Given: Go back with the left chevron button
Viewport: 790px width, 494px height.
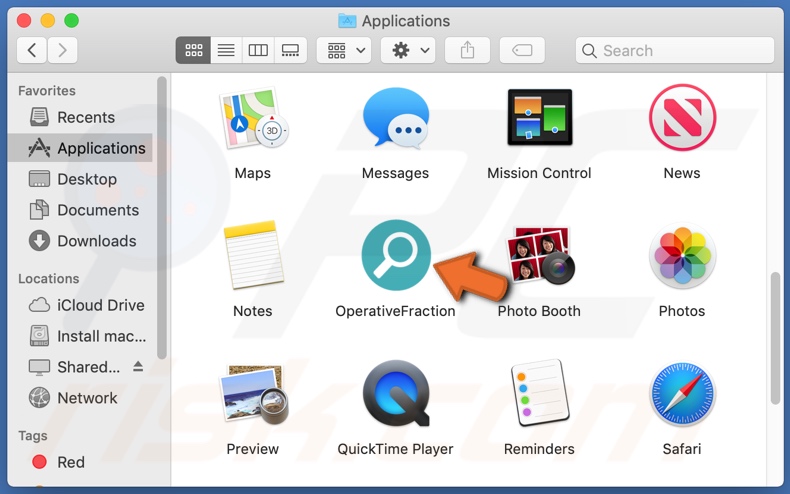Looking at the screenshot, I should tap(32, 50).
